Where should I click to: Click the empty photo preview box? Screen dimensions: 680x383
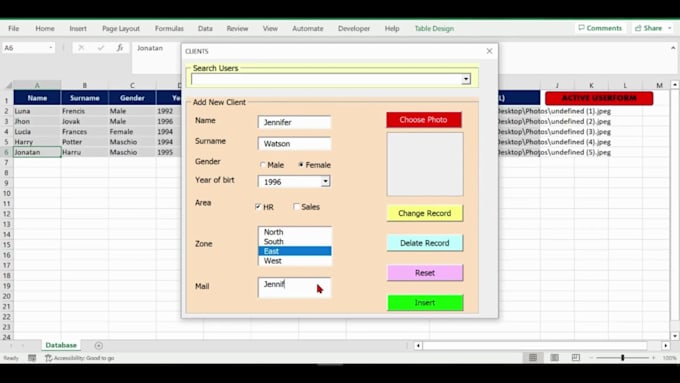point(425,164)
